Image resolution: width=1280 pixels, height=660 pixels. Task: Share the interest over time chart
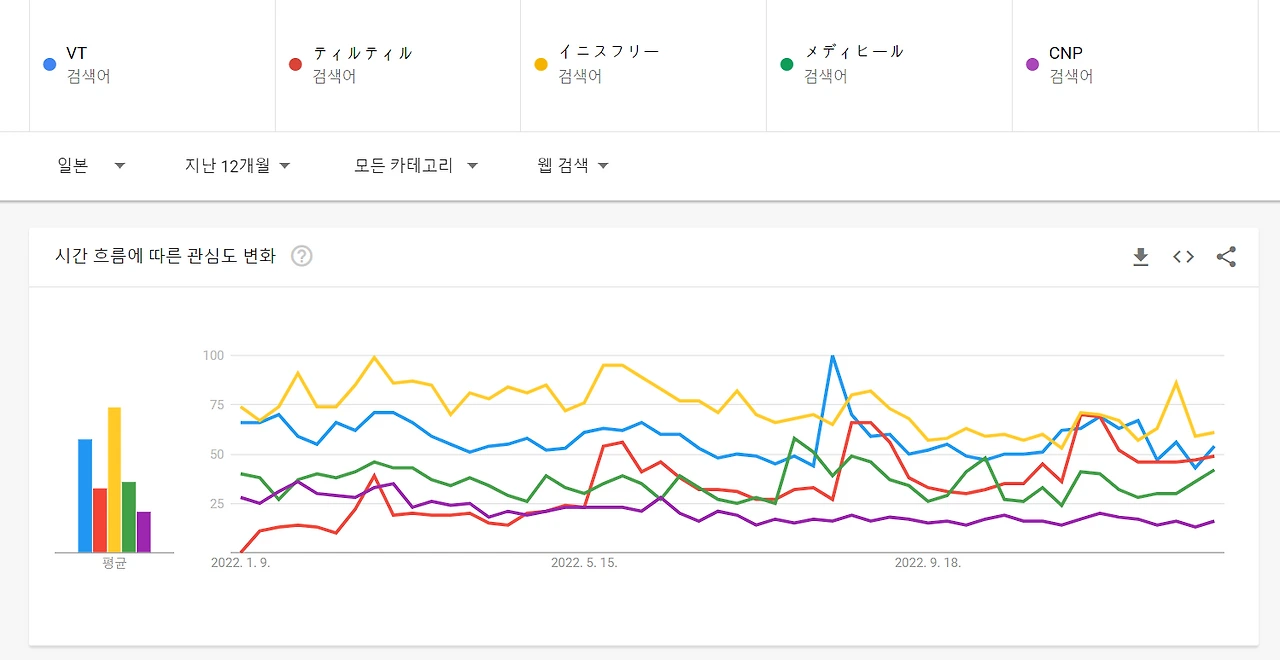point(1226,257)
